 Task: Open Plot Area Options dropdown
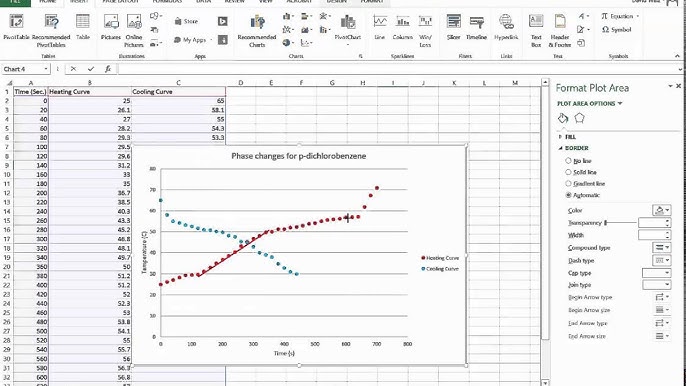(589, 104)
